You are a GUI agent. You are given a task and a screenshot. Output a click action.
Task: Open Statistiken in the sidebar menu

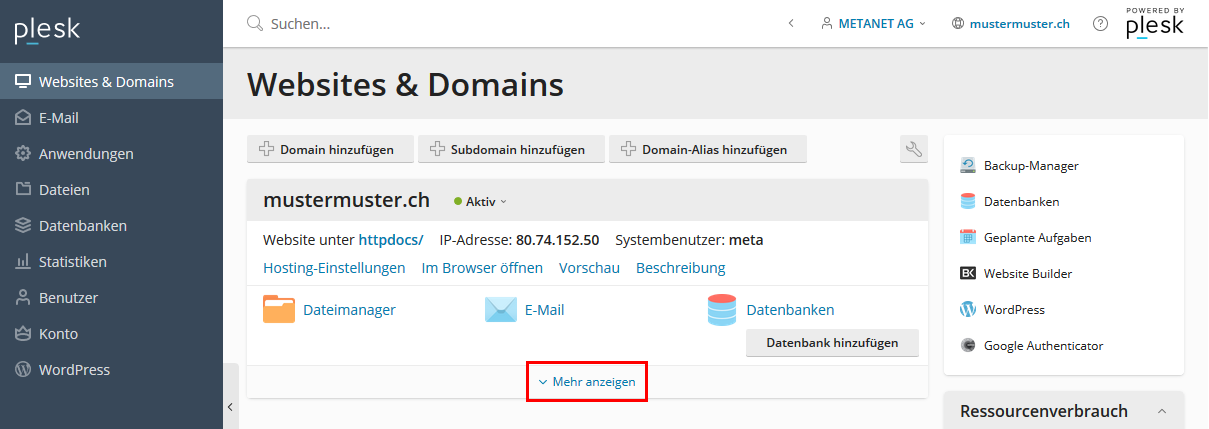point(72,262)
